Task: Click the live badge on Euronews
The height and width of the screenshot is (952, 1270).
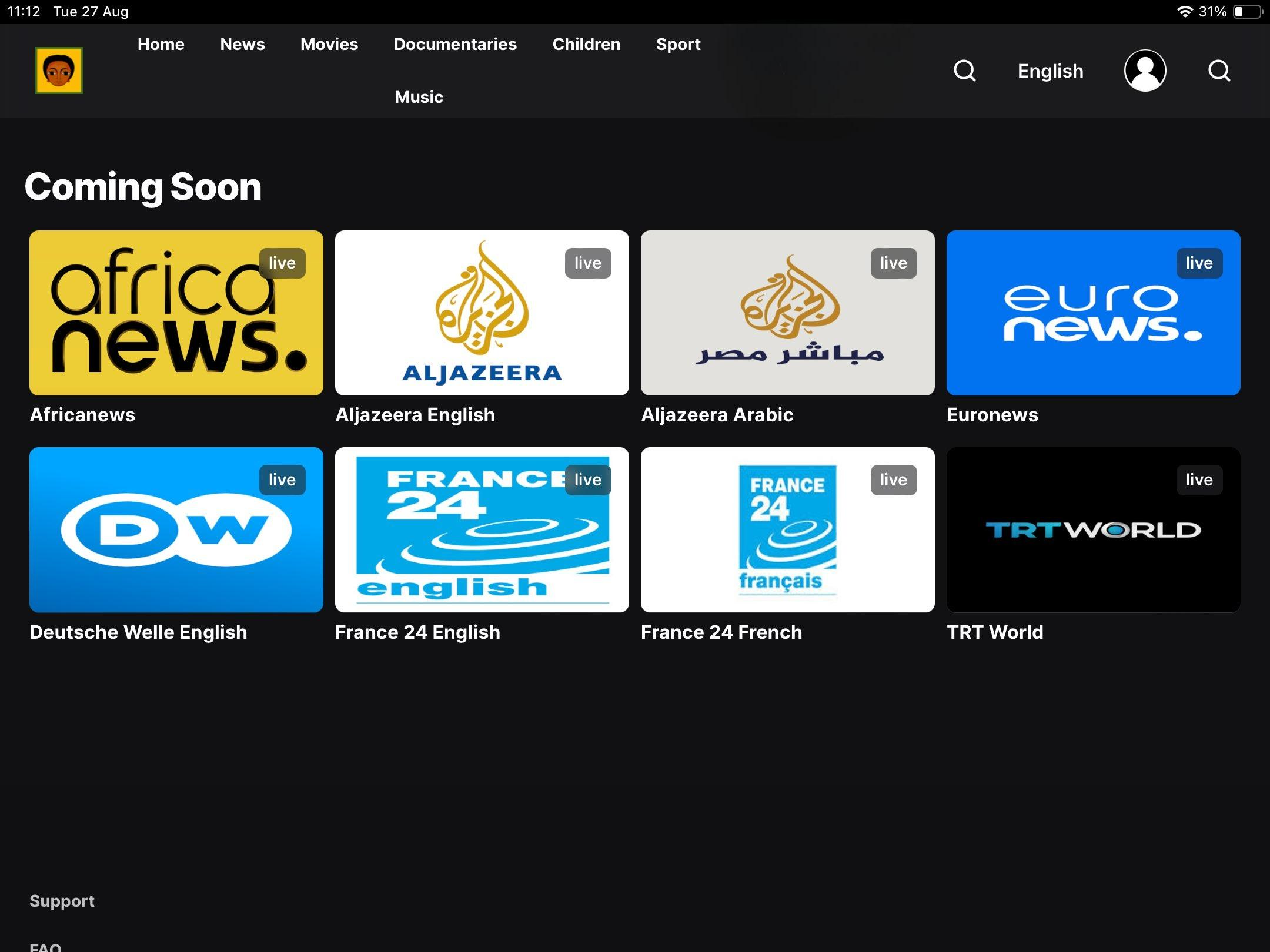Action: tap(1199, 263)
